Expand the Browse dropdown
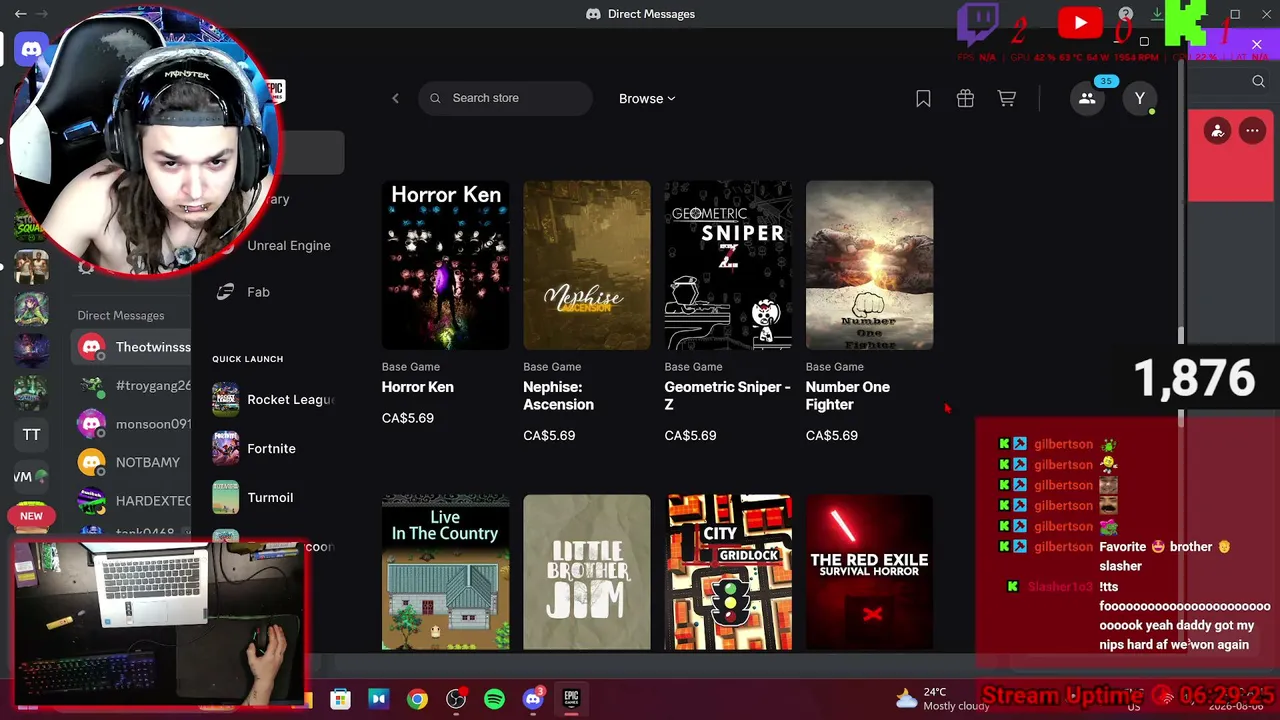The height and width of the screenshot is (720, 1280). pyautogui.click(x=647, y=98)
